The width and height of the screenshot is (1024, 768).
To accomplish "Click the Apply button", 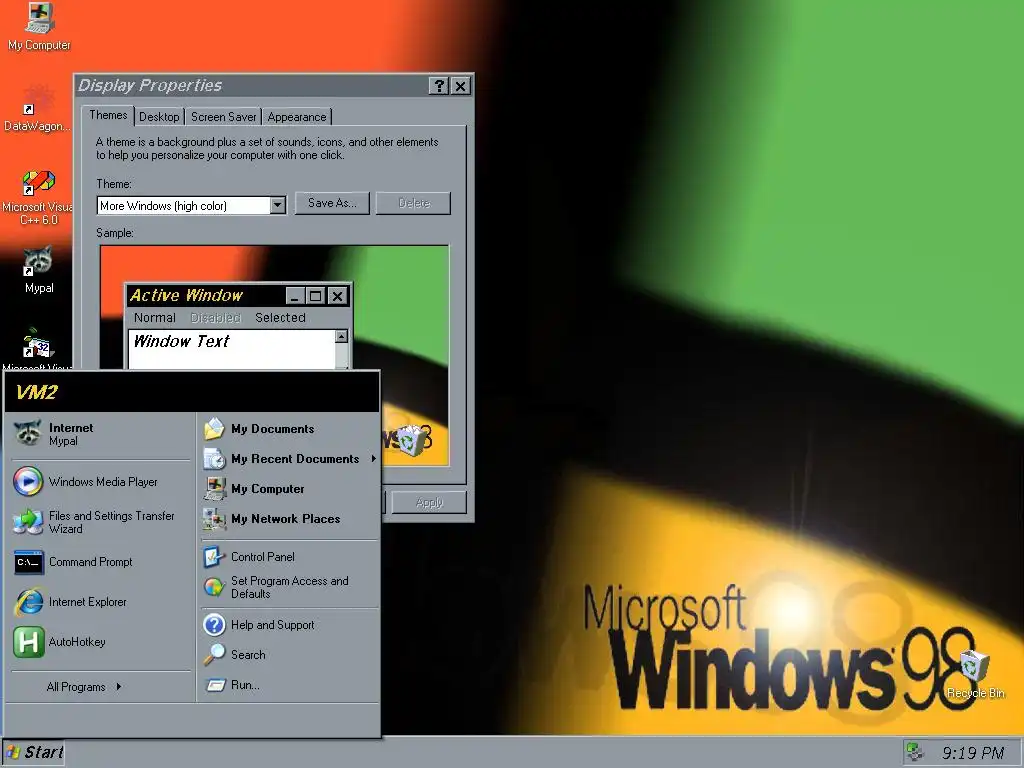I will pos(429,502).
